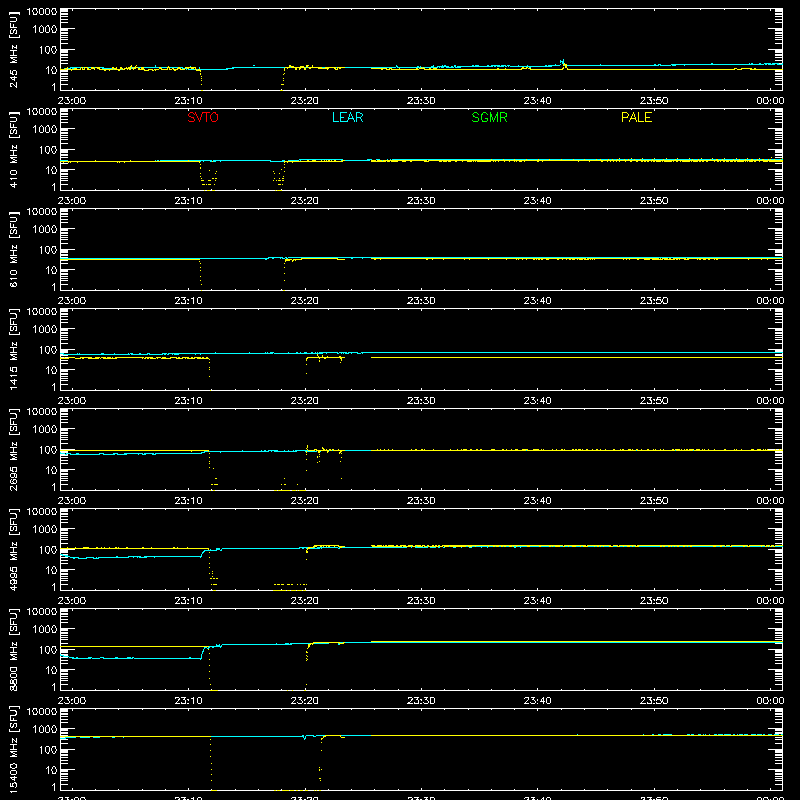Click 23:30 tick under the 610 MHz panel
This screenshot has width=800, height=800.
[421, 301]
